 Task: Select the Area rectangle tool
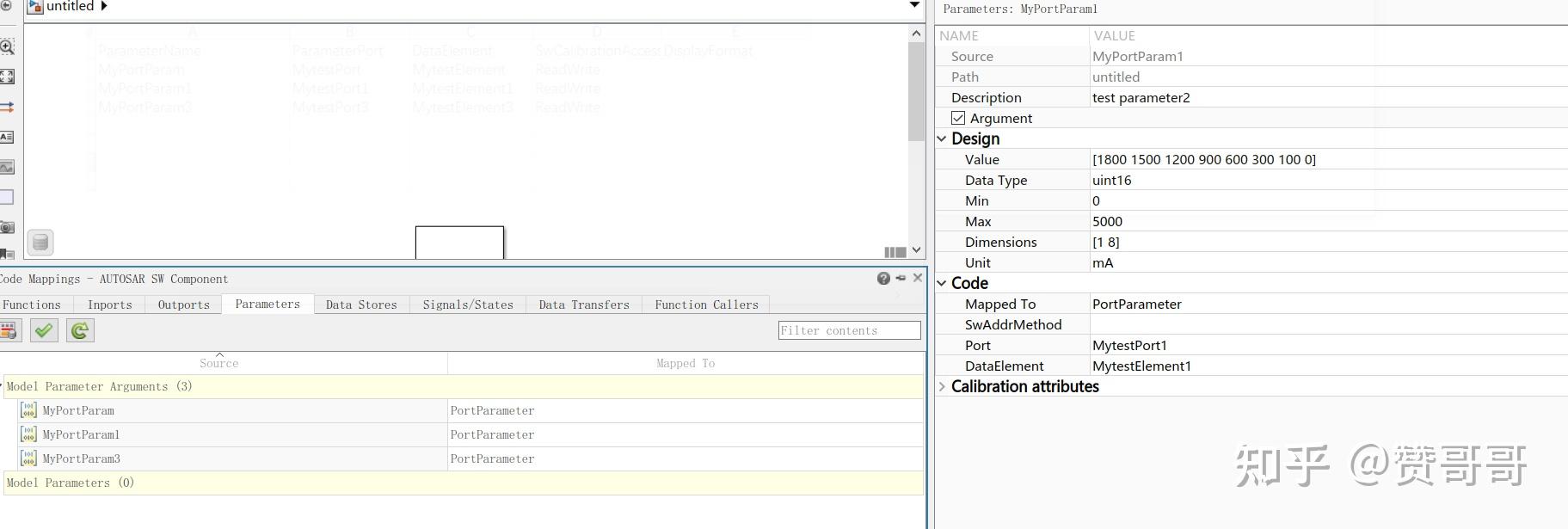click(x=7, y=197)
